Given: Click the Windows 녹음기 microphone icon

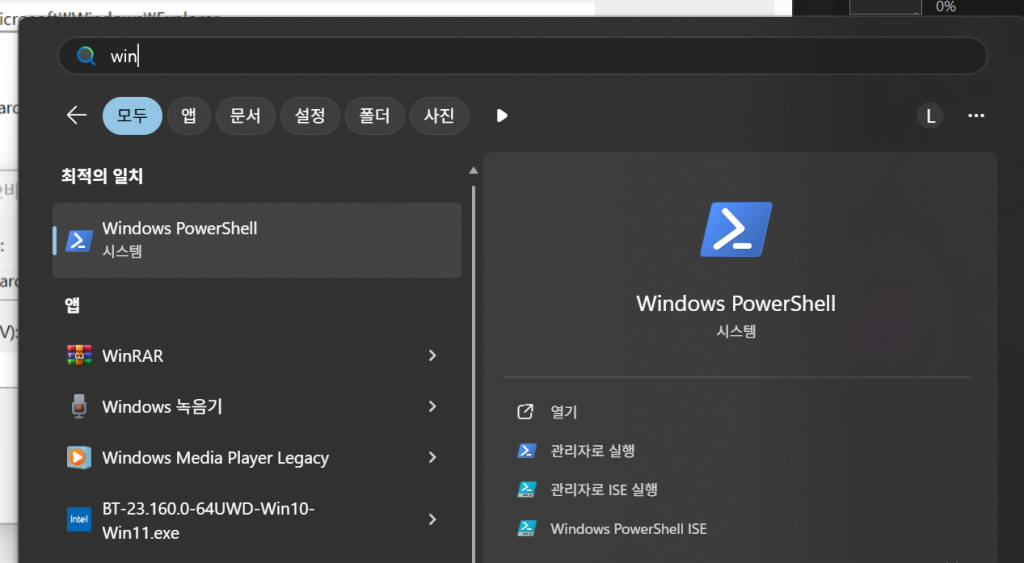Looking at the screenshot, I should [x=79, y=406].
